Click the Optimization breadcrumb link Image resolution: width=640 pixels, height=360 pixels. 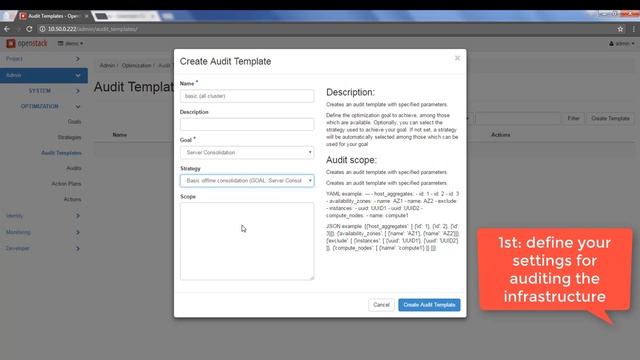pyautogui.click(x=136, y=65)
